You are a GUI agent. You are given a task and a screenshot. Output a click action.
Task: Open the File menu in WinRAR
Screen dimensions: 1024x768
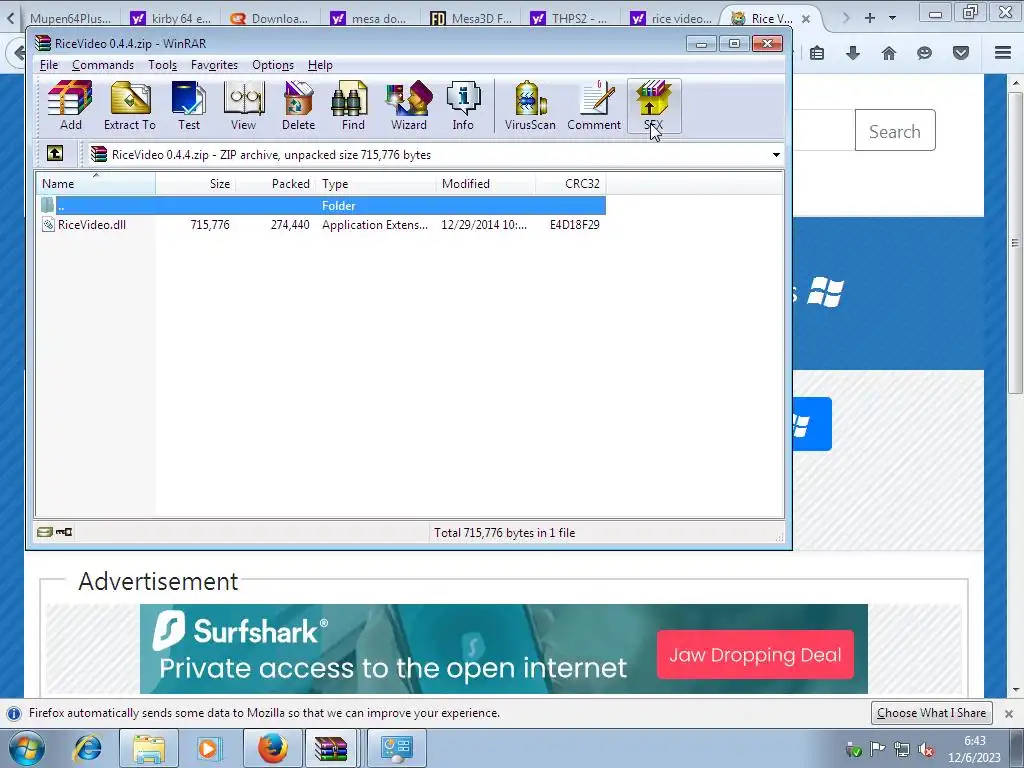49,65
